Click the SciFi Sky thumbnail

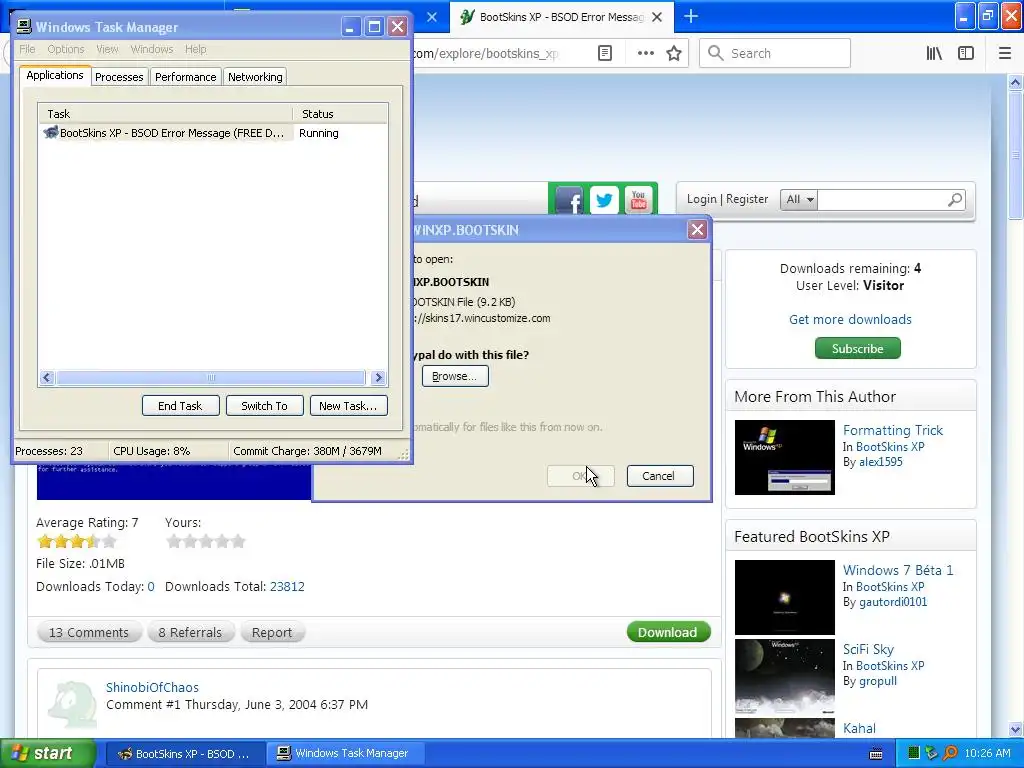point(784,677)
